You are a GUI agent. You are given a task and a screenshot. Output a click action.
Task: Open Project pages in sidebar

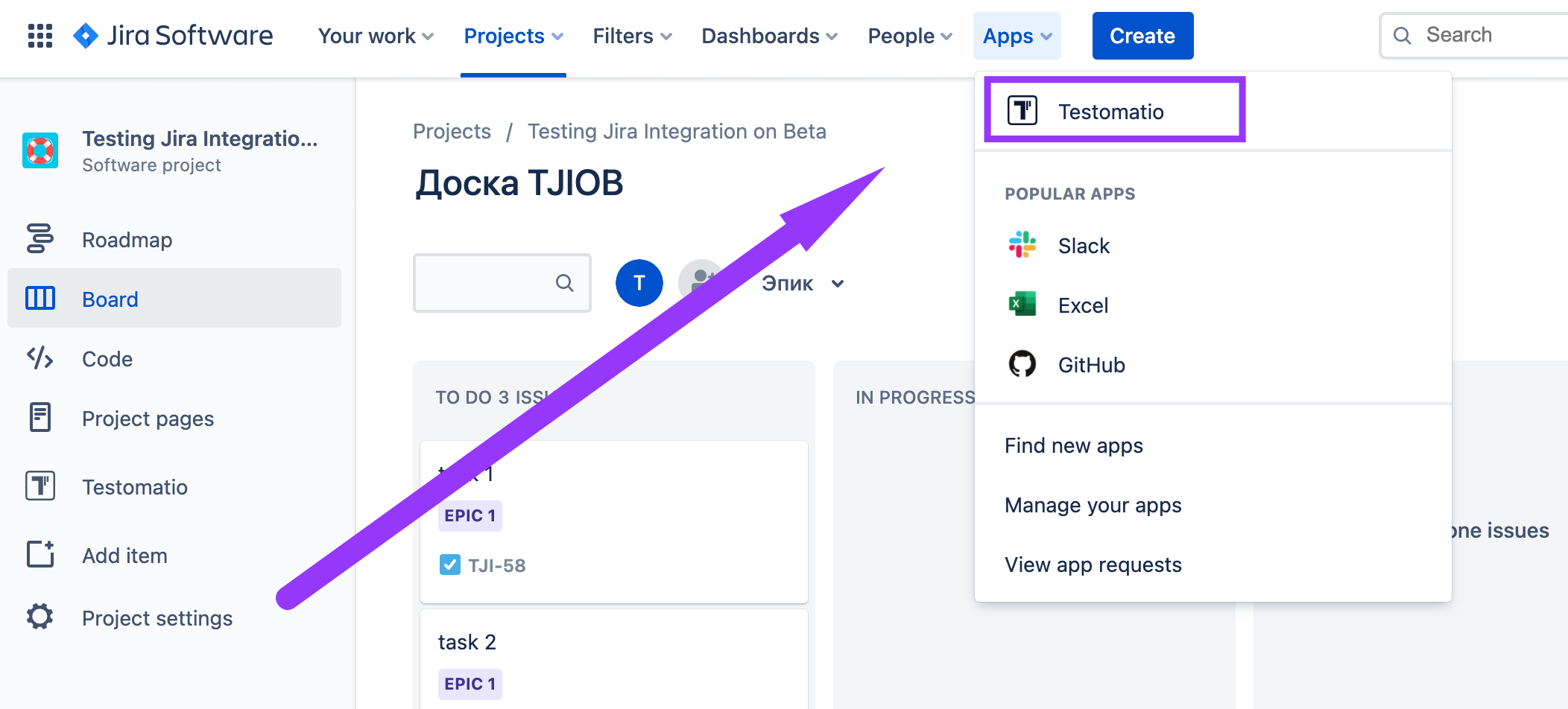[148, 419]
